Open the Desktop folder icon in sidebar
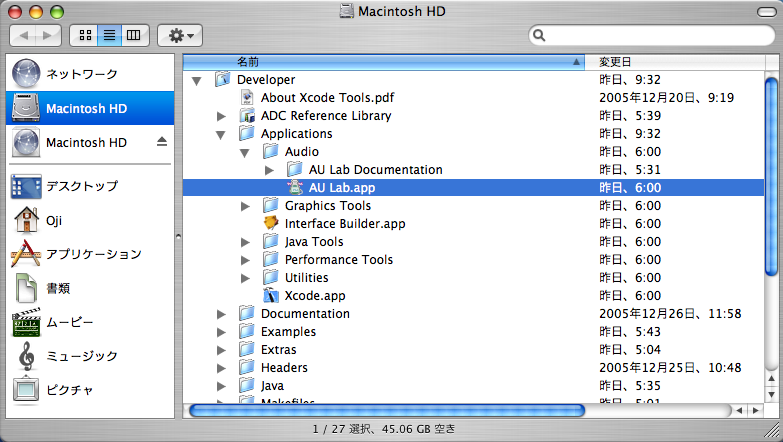This screenshot has width=783, height=442. (x=26, y=187)
